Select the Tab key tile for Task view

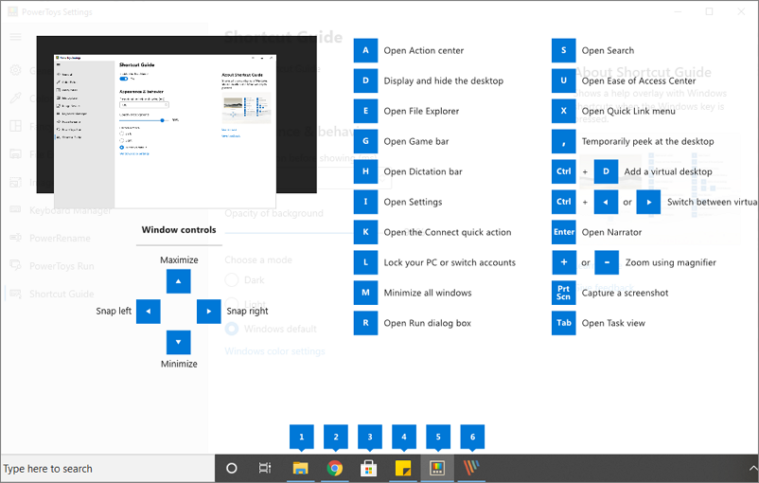pyautogui.click(x=563, y=323)
